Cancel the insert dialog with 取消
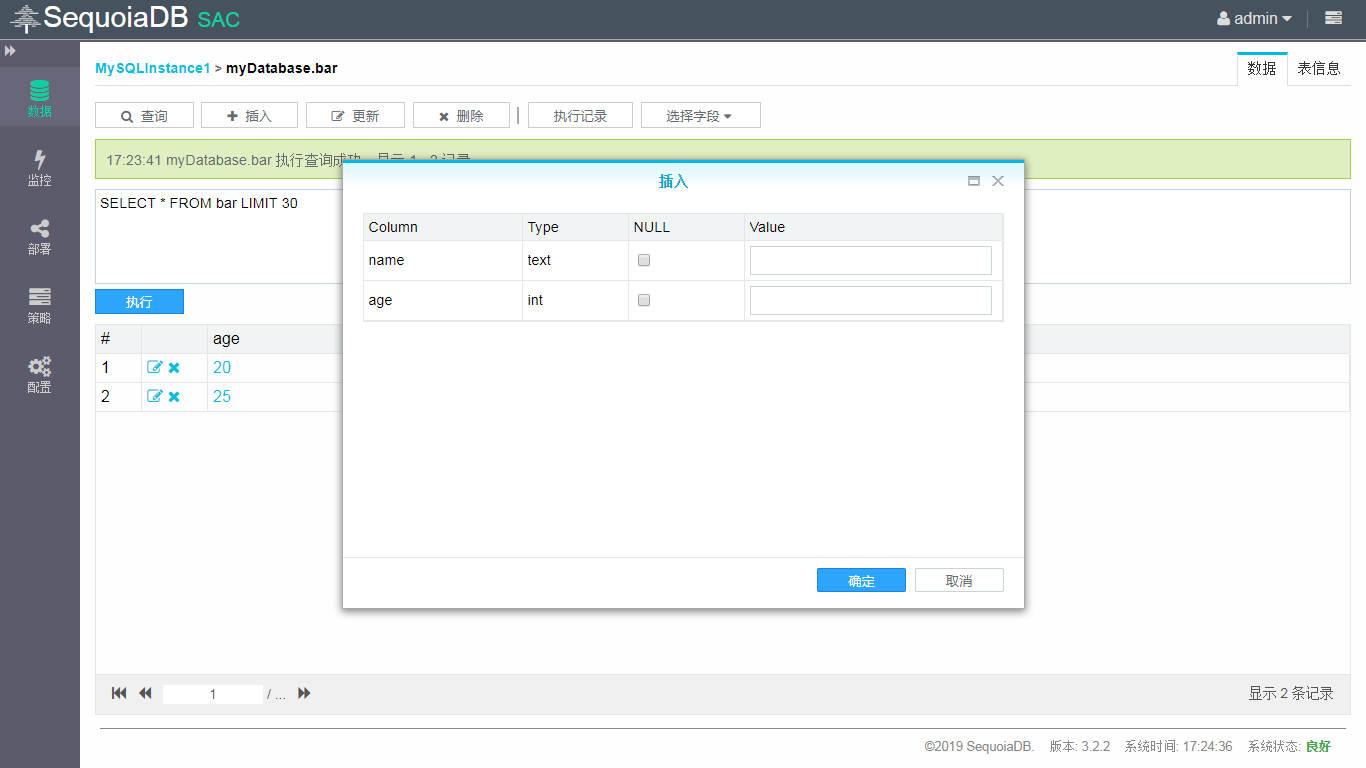 pyautogui.click(x=959, y=581)
